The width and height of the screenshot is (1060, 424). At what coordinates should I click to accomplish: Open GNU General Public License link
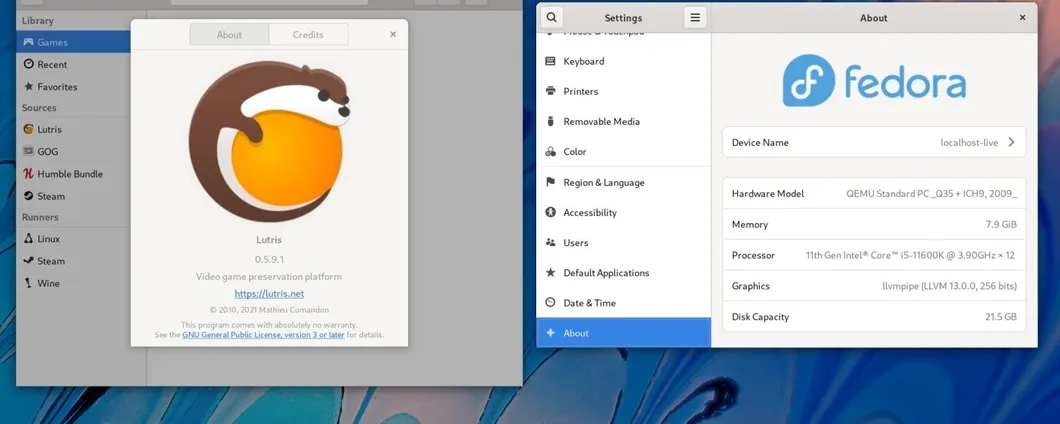(264, 335)
